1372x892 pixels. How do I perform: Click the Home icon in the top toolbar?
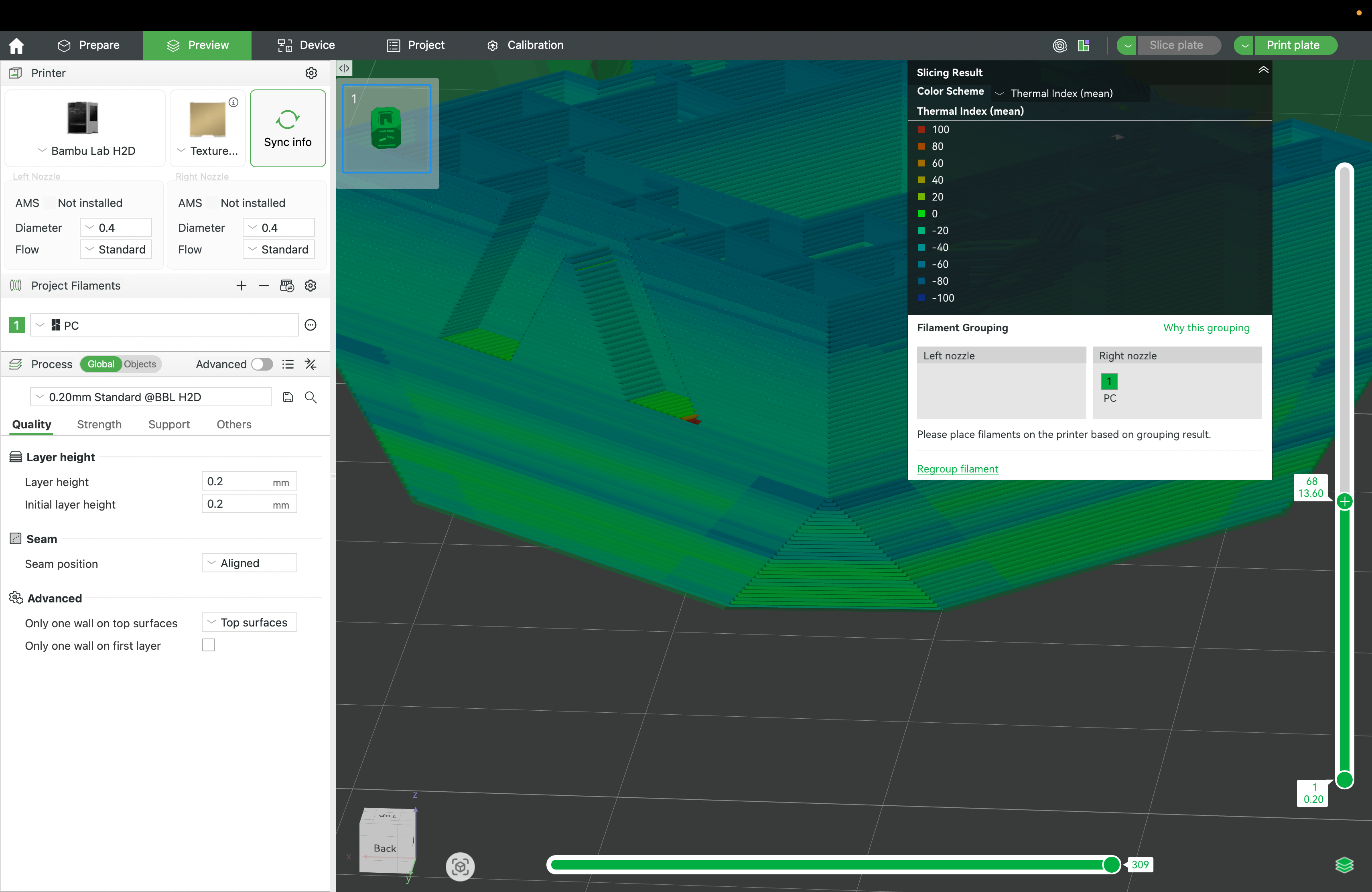pyautogui.click(x=16, y=45)
